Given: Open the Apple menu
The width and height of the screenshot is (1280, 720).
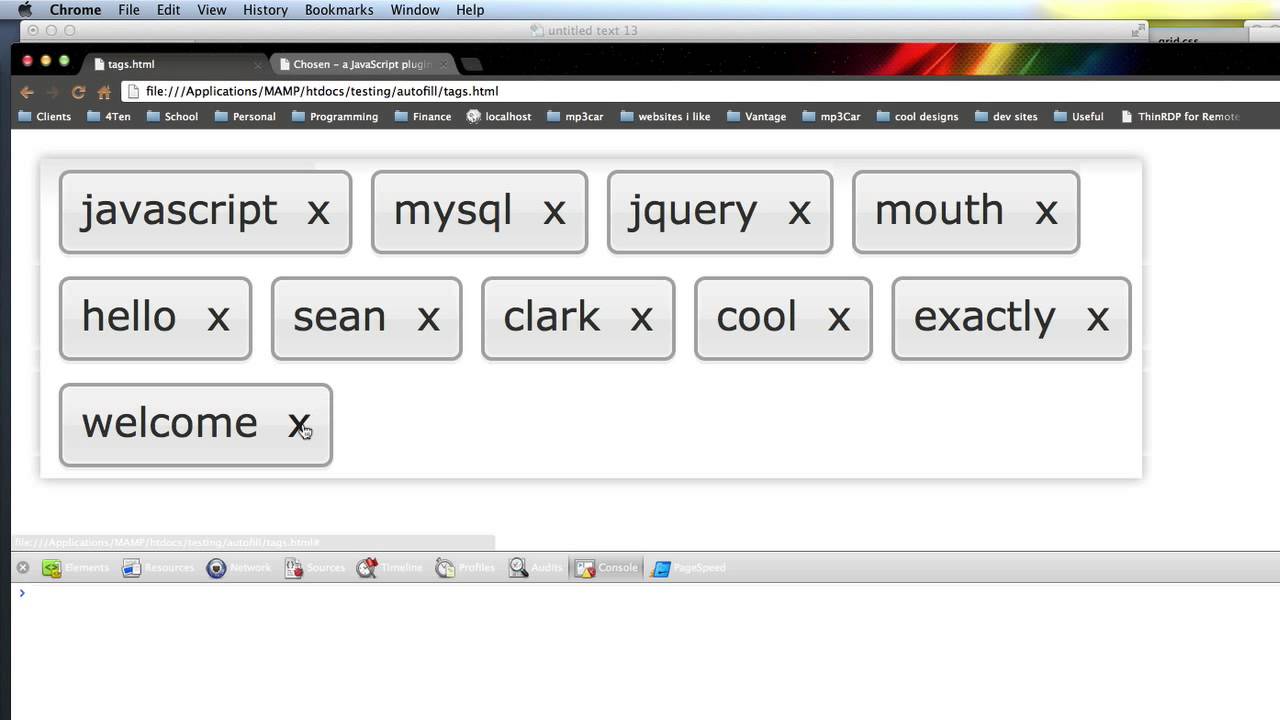Looking at the screenshot, I should [x=25, y=10].
